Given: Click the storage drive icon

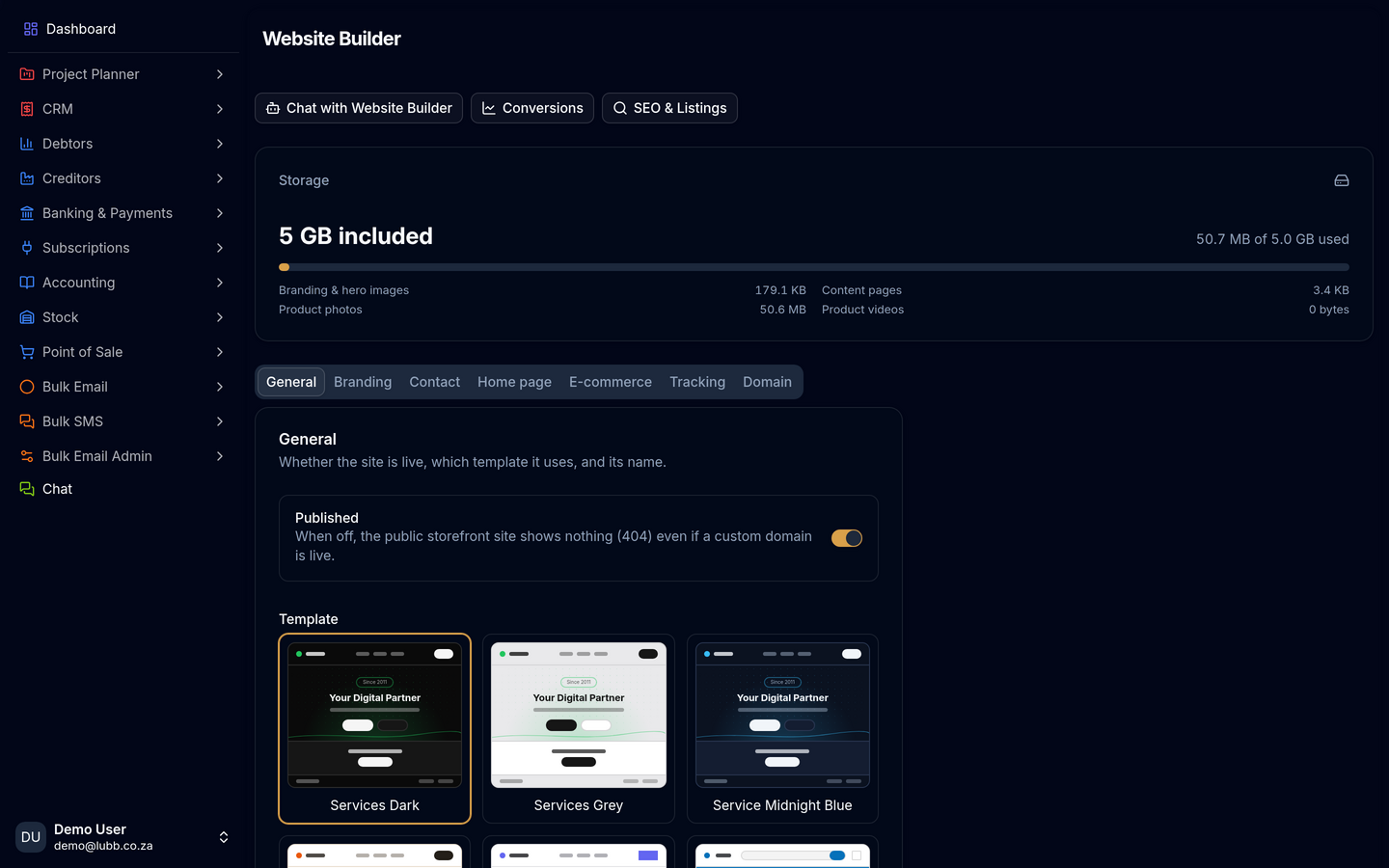Looking at the screenshot, I should (1342, 180).
